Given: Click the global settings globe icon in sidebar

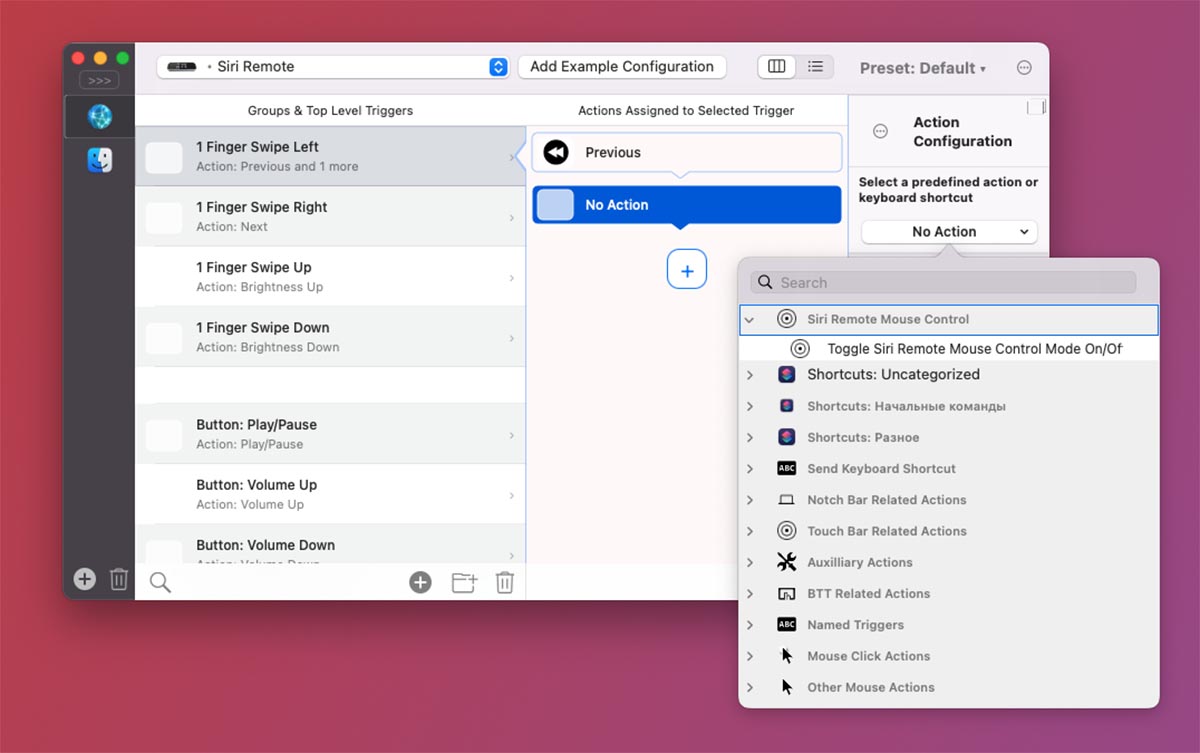Looking at the screenshot, I should [99, 117].
